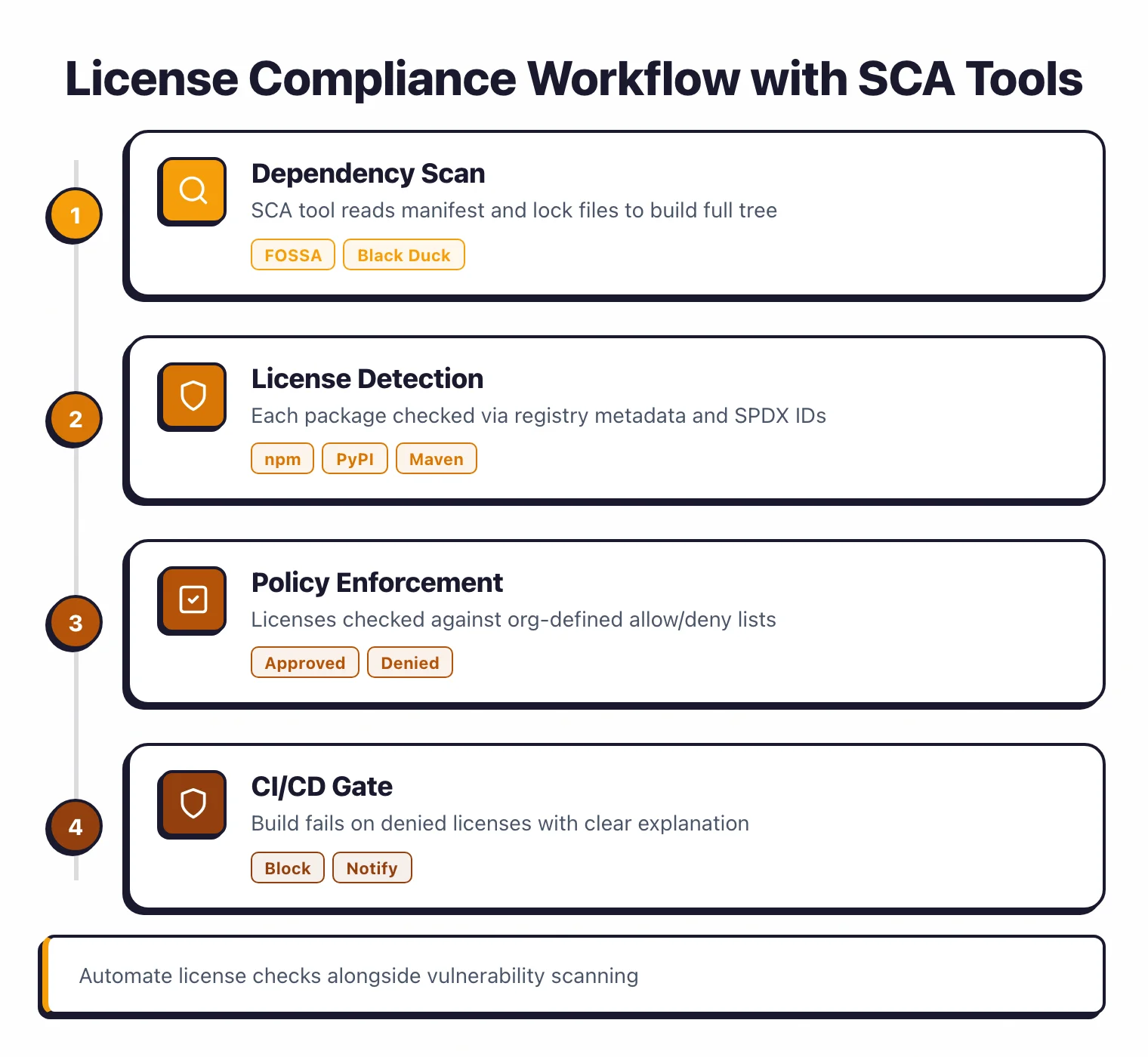Select the npm registry tag

pos(282,458)
